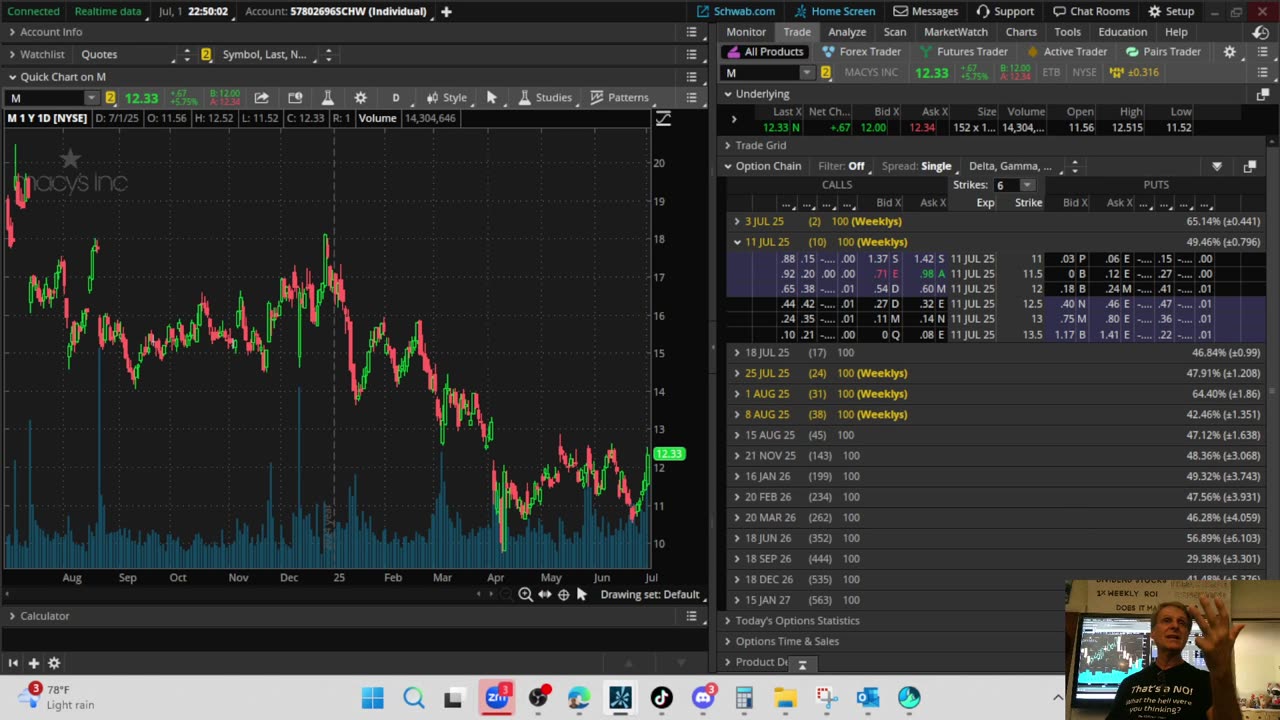The height and width of the screenshot is (720, 1280).
Task: Open chart settings gear in Quick Chart
Action: tap(360, 97)
